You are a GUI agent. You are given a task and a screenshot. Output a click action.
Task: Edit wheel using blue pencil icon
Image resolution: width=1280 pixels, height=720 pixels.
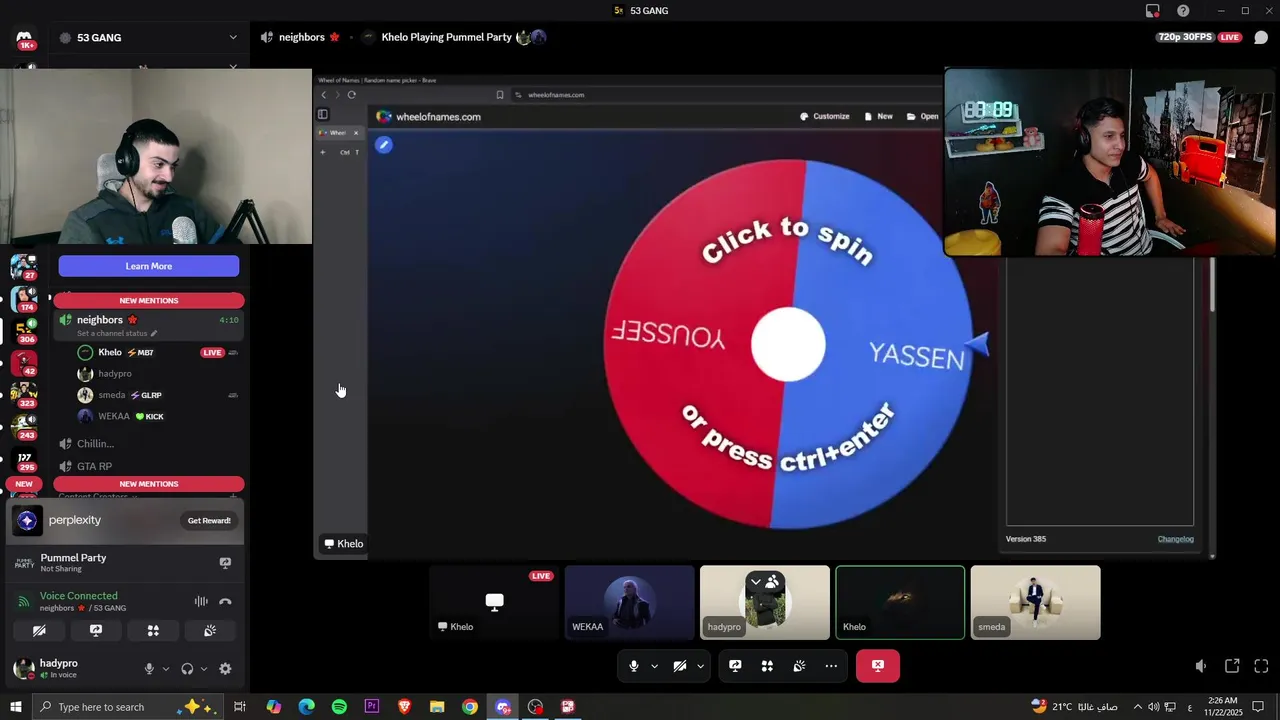[x=384, y=145]
